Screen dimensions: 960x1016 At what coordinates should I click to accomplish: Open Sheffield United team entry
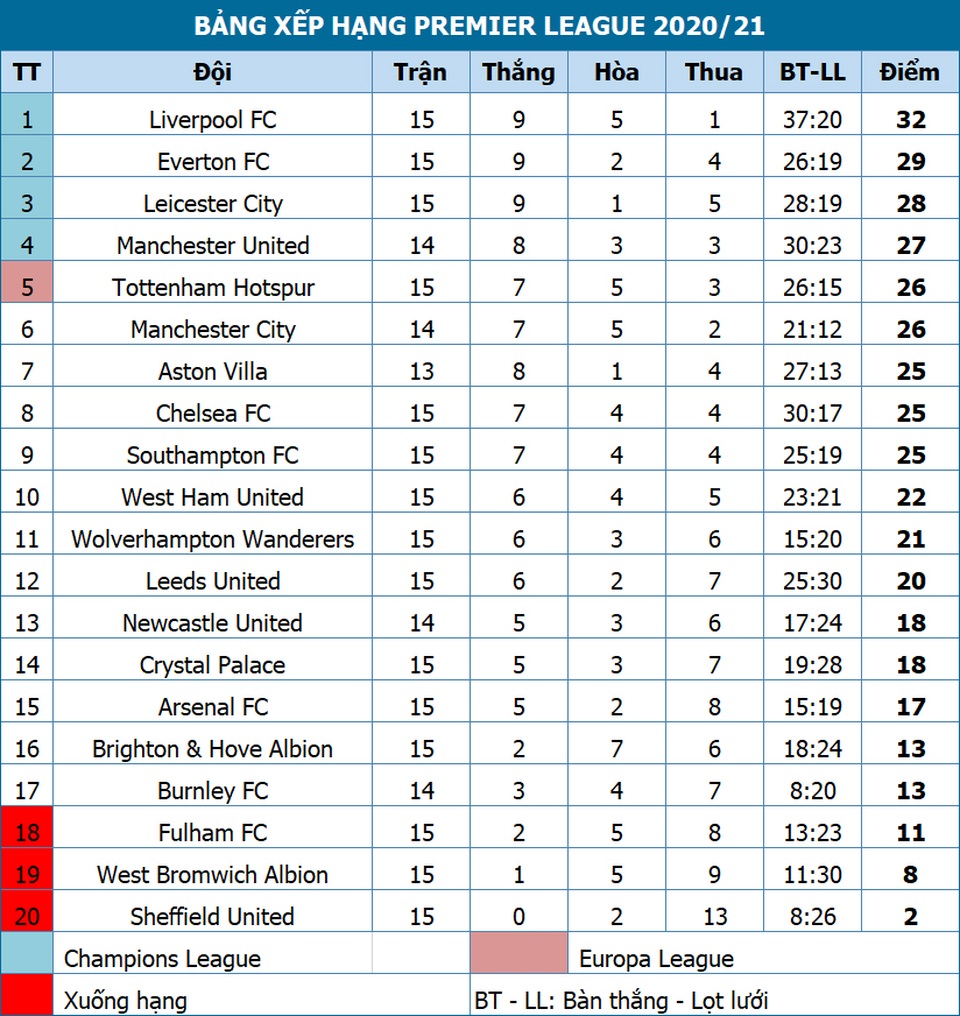pyautogui.click(x=212, y=917)
